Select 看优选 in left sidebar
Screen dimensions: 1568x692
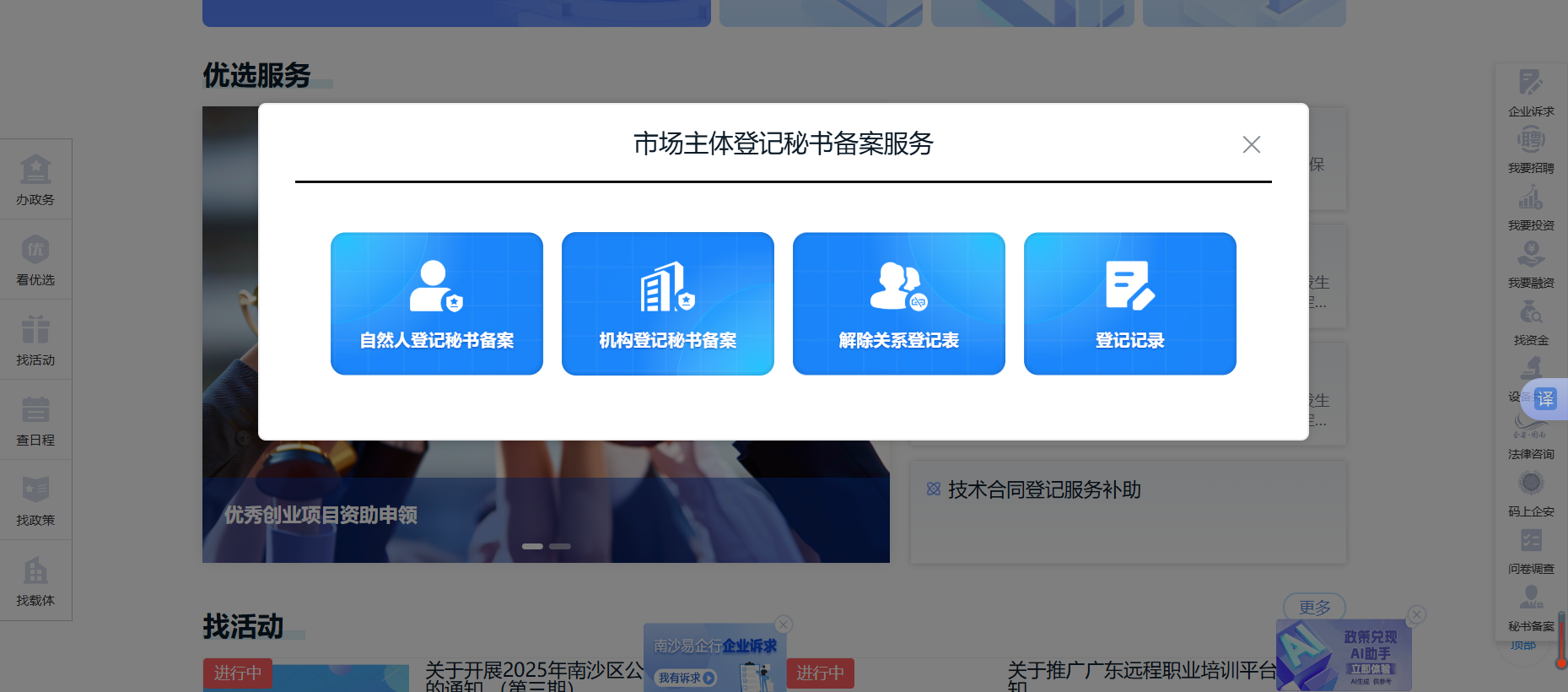[x=35, y=260]
